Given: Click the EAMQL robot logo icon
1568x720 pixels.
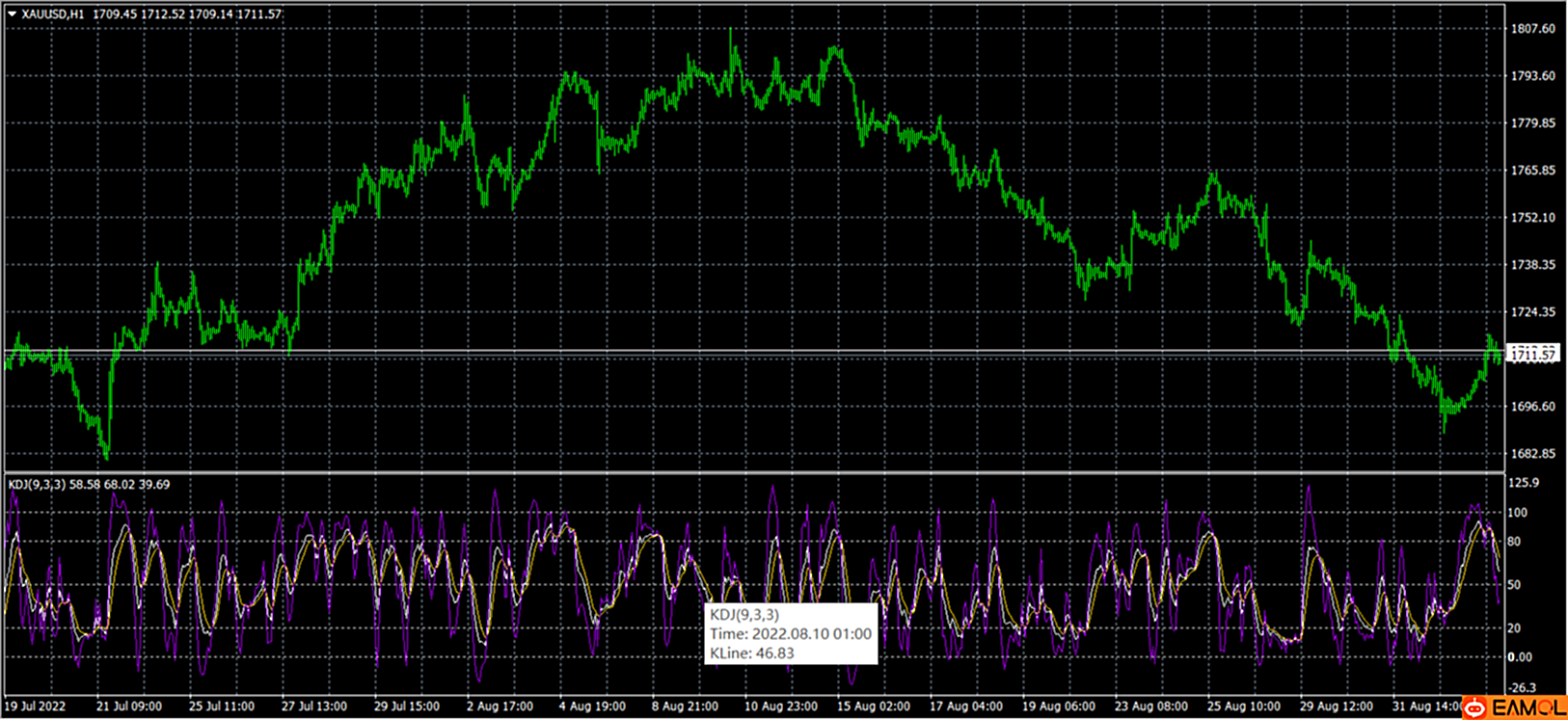Looking at the screenshot, I should point(1474,708).
